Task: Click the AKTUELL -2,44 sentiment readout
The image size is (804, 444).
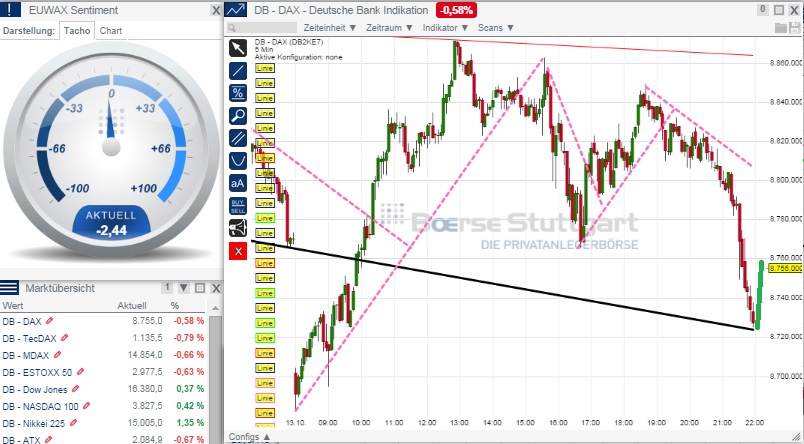Action: coord(111,224)
